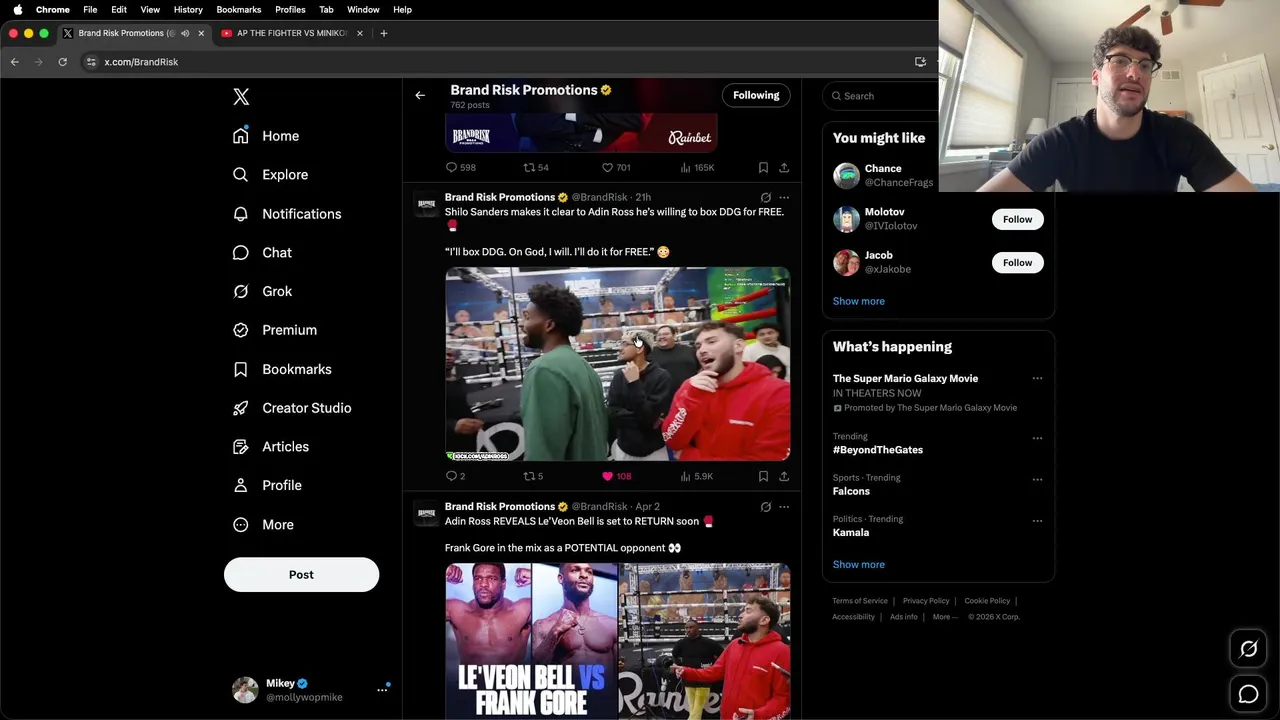This screenshot has height=720, width=1280.
Task: Open Home from the sidebar
Action: tap(266, 136)
